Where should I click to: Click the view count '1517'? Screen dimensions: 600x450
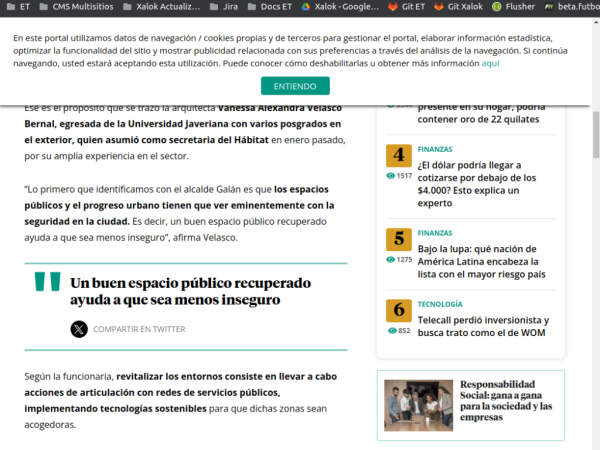point(404,176)
